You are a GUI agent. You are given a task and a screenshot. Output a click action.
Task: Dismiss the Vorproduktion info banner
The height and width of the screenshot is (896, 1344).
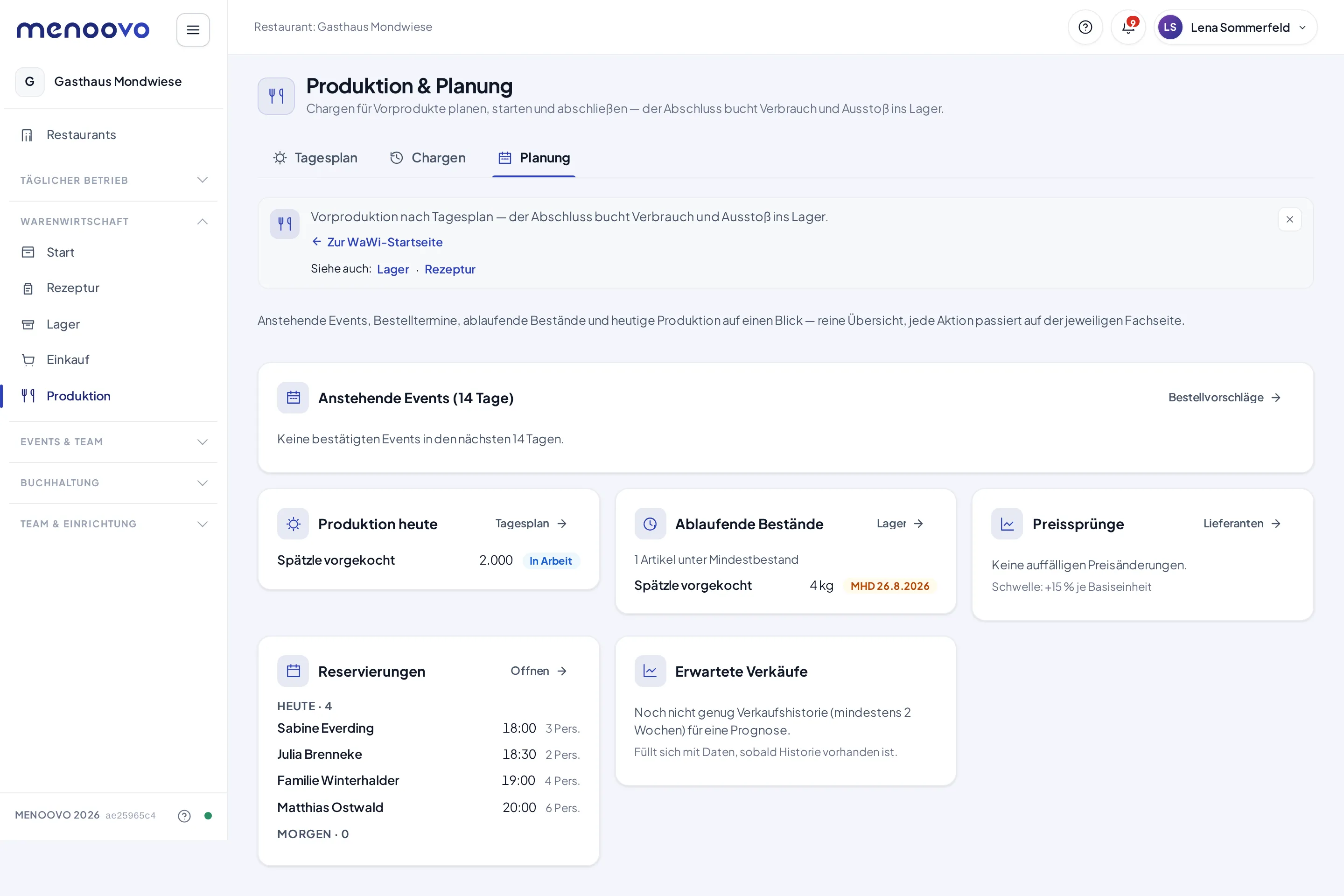1290,219
